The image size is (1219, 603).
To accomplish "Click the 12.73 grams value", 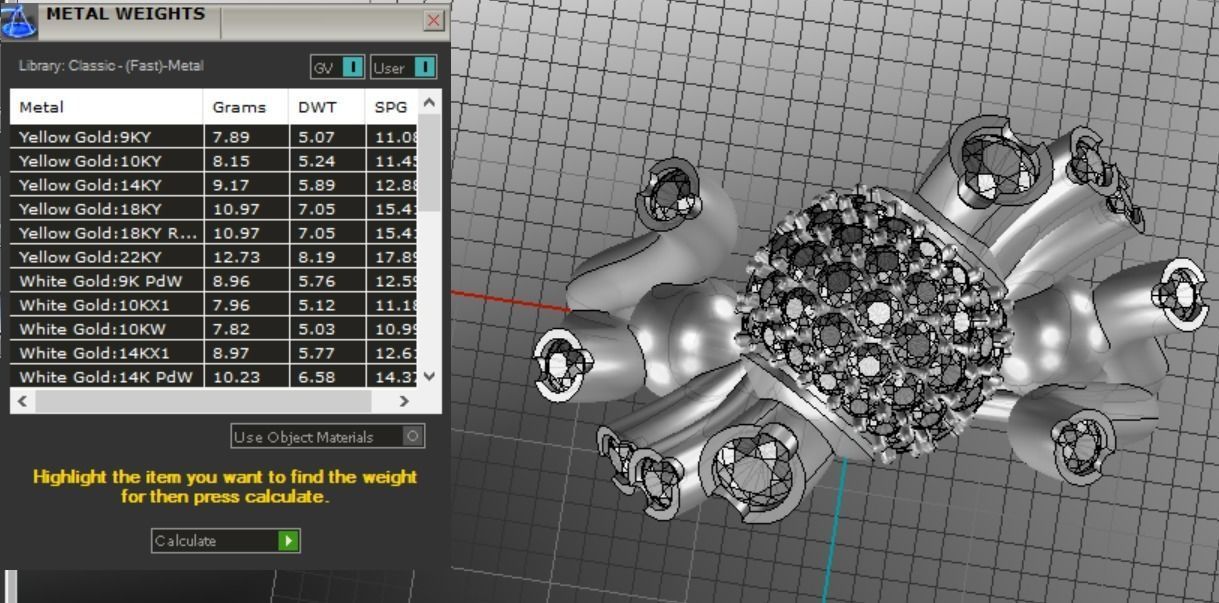I will [235, 257].
